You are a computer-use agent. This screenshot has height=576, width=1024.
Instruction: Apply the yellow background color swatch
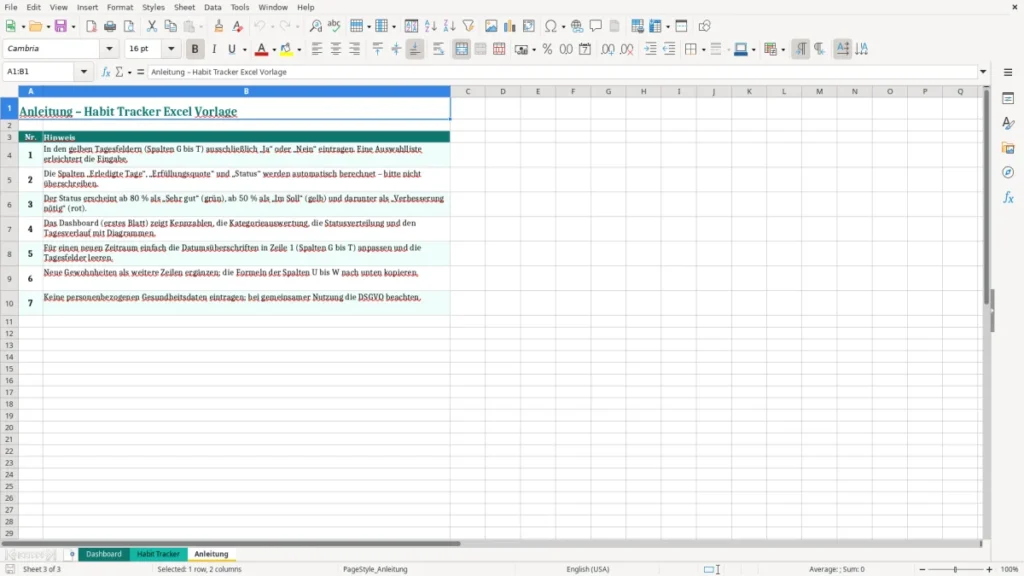286,49
